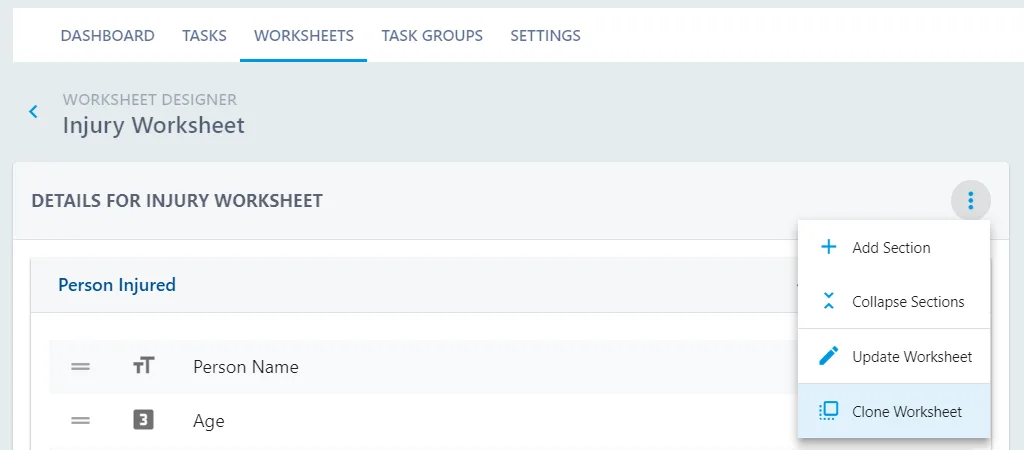Image resolution: width=1024 pixels, height=450 pixels.
Task: Grab the drag handle for Age row
Action: pyautogui.click(x=80, y=421)
